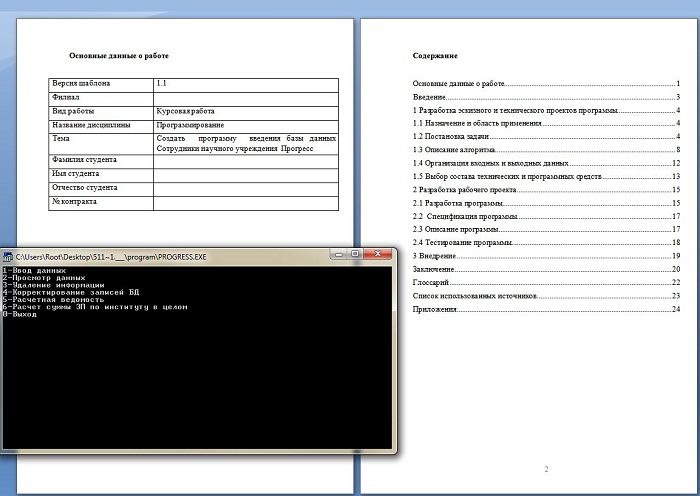This screenshot has height=496, width=700.
Task: Select console line '3-Удаление информации'
Action: click(x=54, y=285)
